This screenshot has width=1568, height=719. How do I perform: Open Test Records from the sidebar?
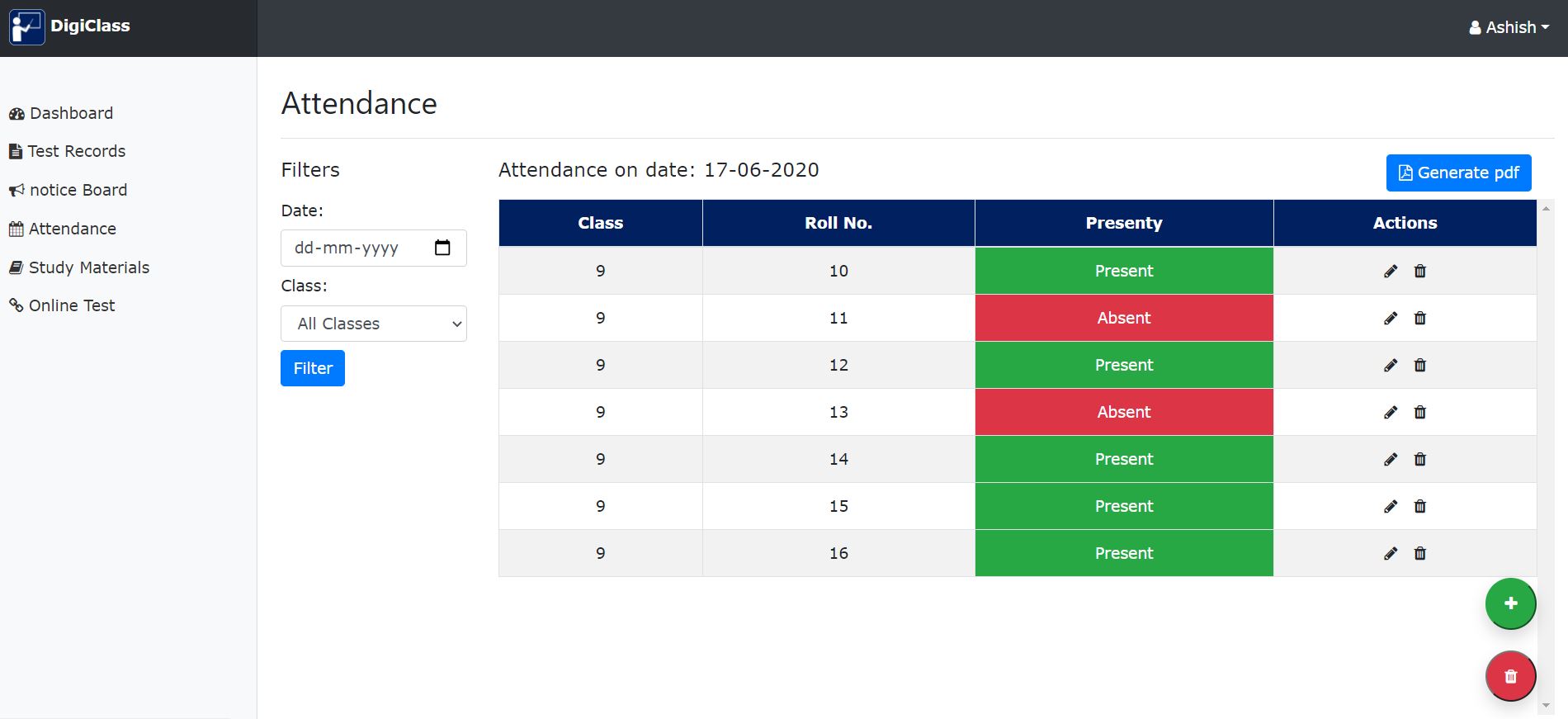pos(76,151)
